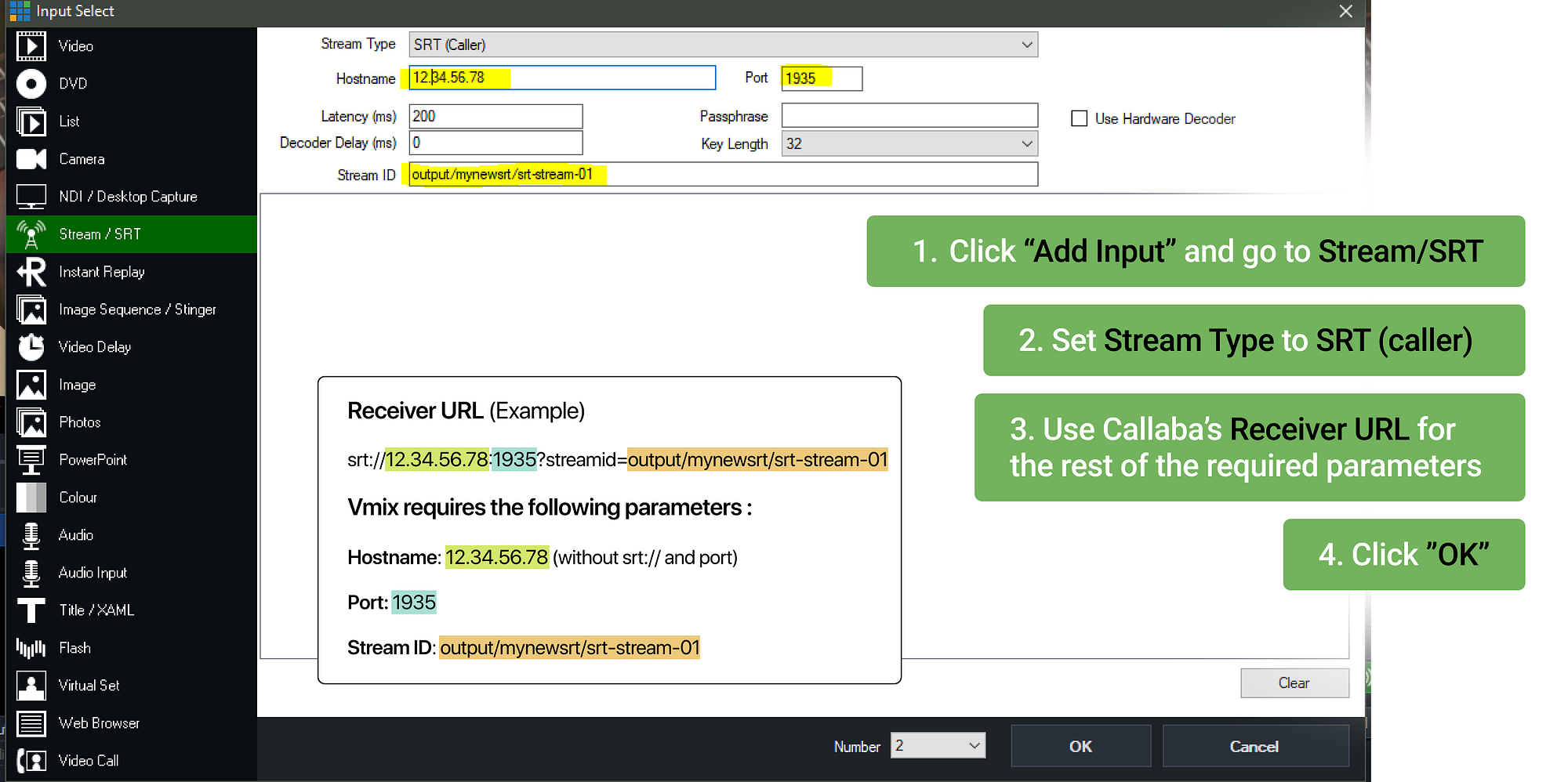Select NDI / Desktop Capture icon
The width and height of the screenshot is (1568, 782).
coord(31,196)
